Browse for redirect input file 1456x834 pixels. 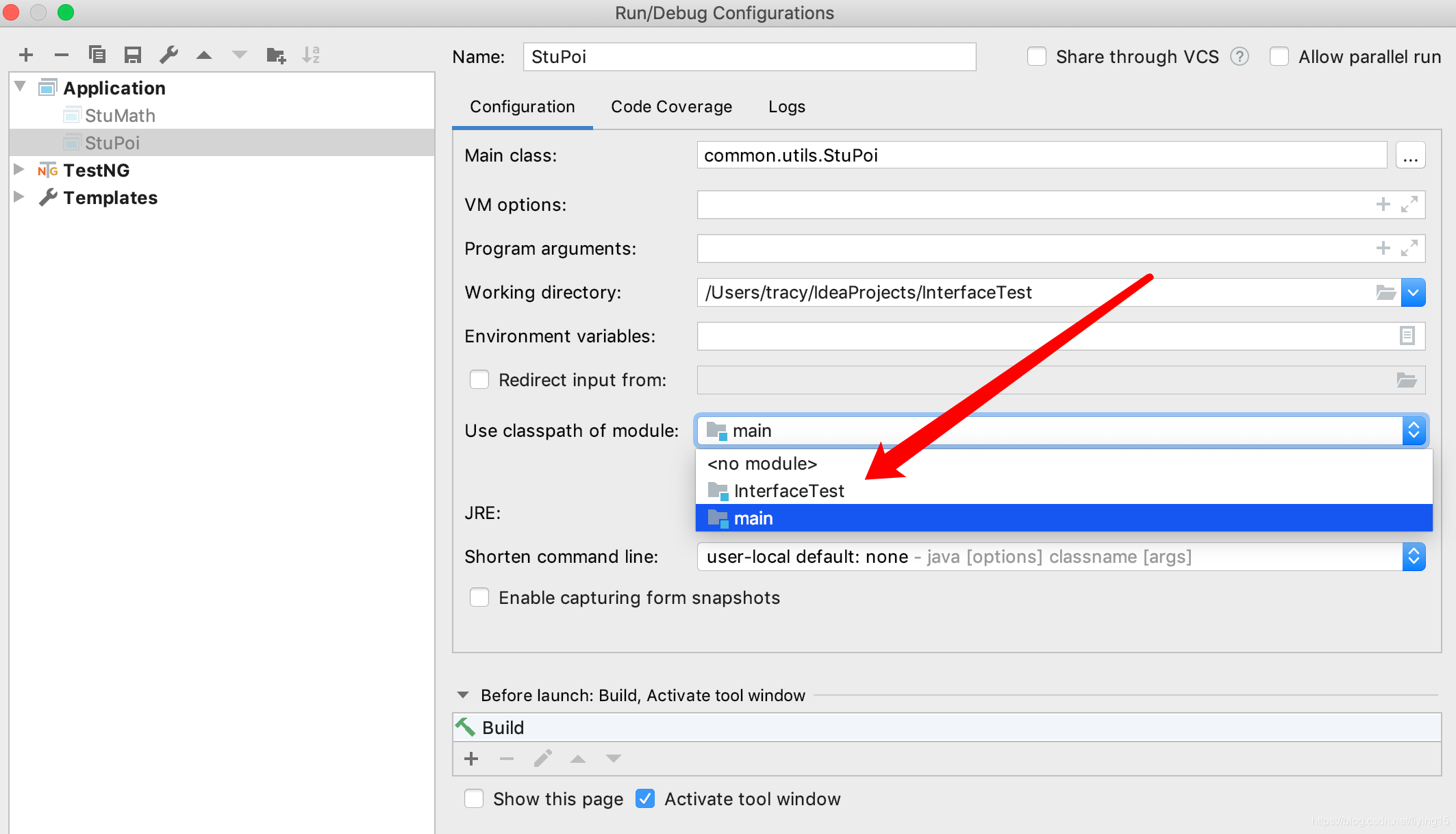1407,380
